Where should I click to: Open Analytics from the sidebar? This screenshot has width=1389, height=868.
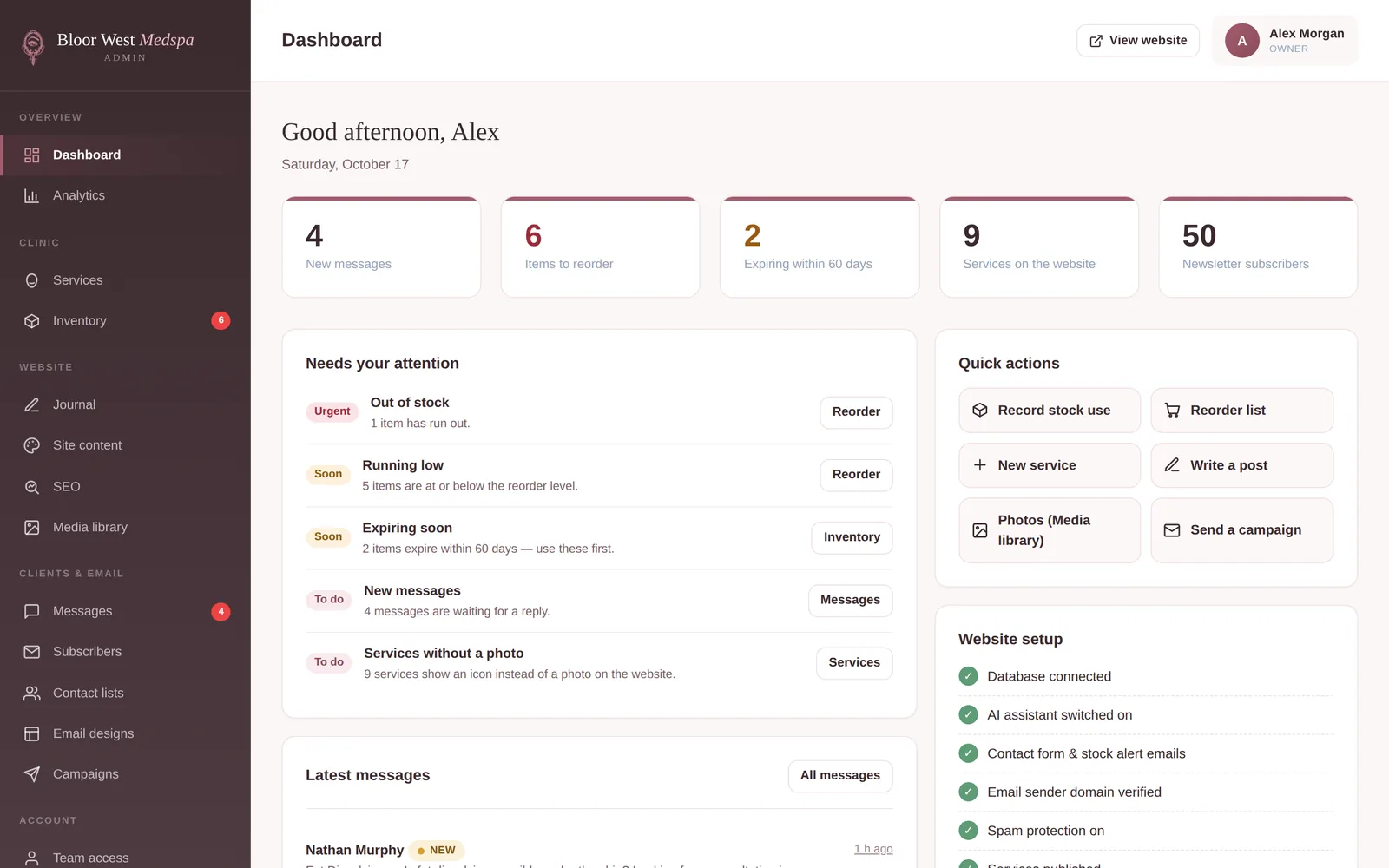coord(125,196)
